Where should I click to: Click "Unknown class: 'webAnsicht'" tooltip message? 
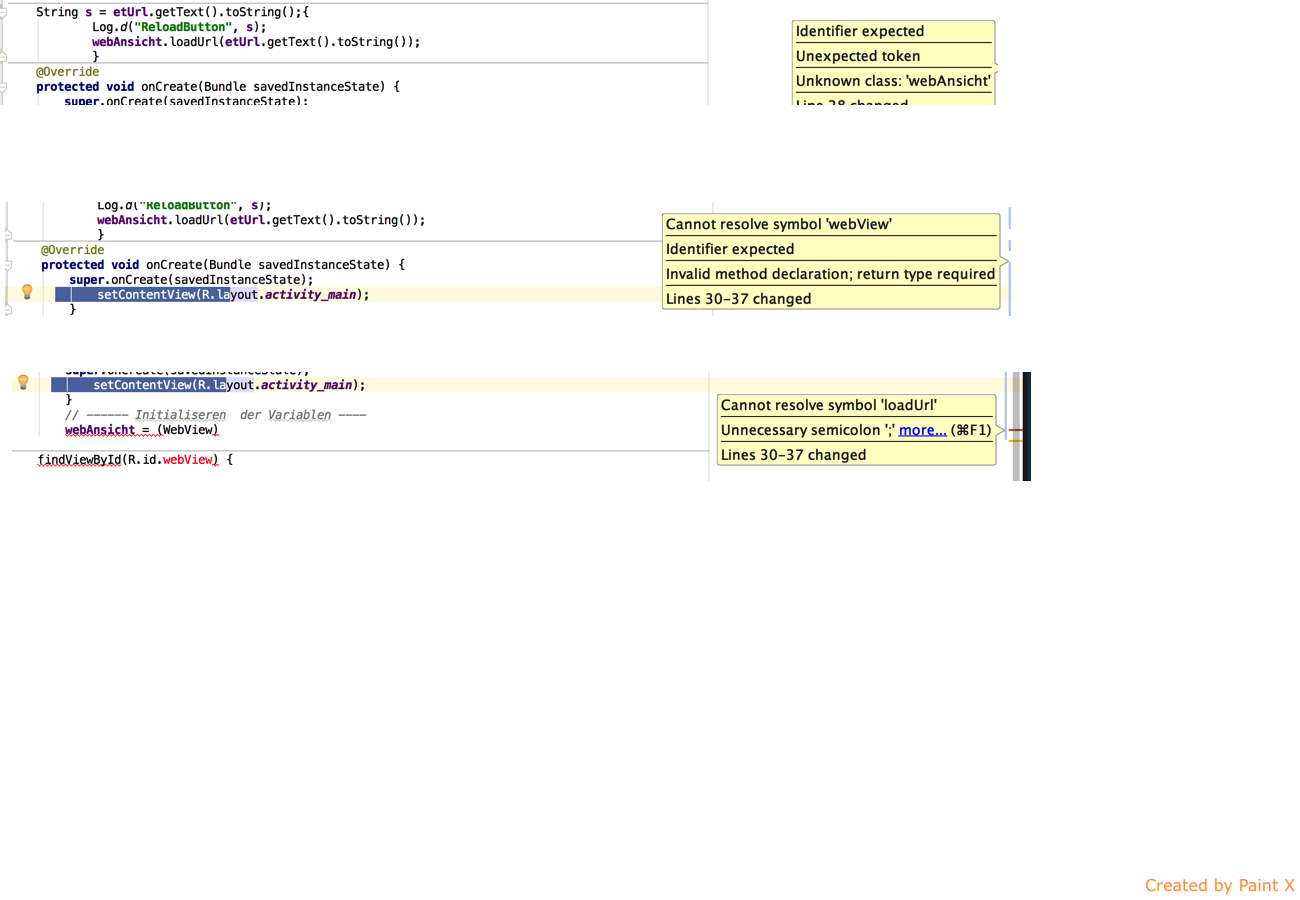click(x=892, y=81)
